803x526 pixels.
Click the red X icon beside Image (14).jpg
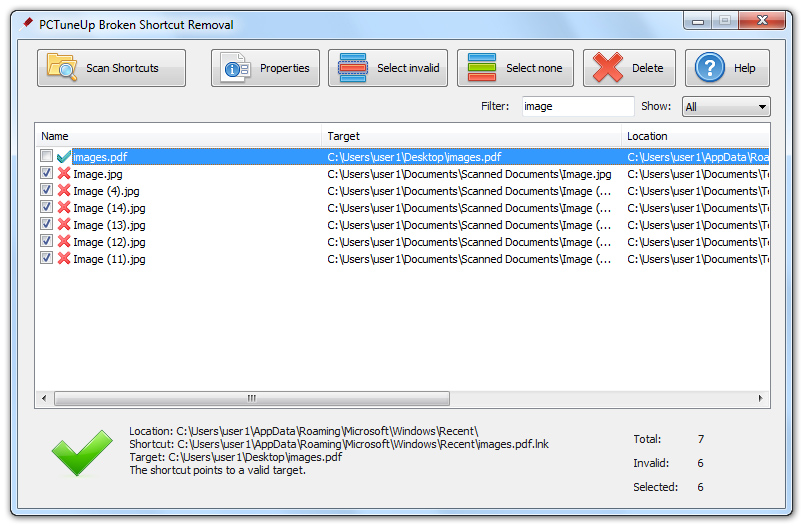click(64, 207)
